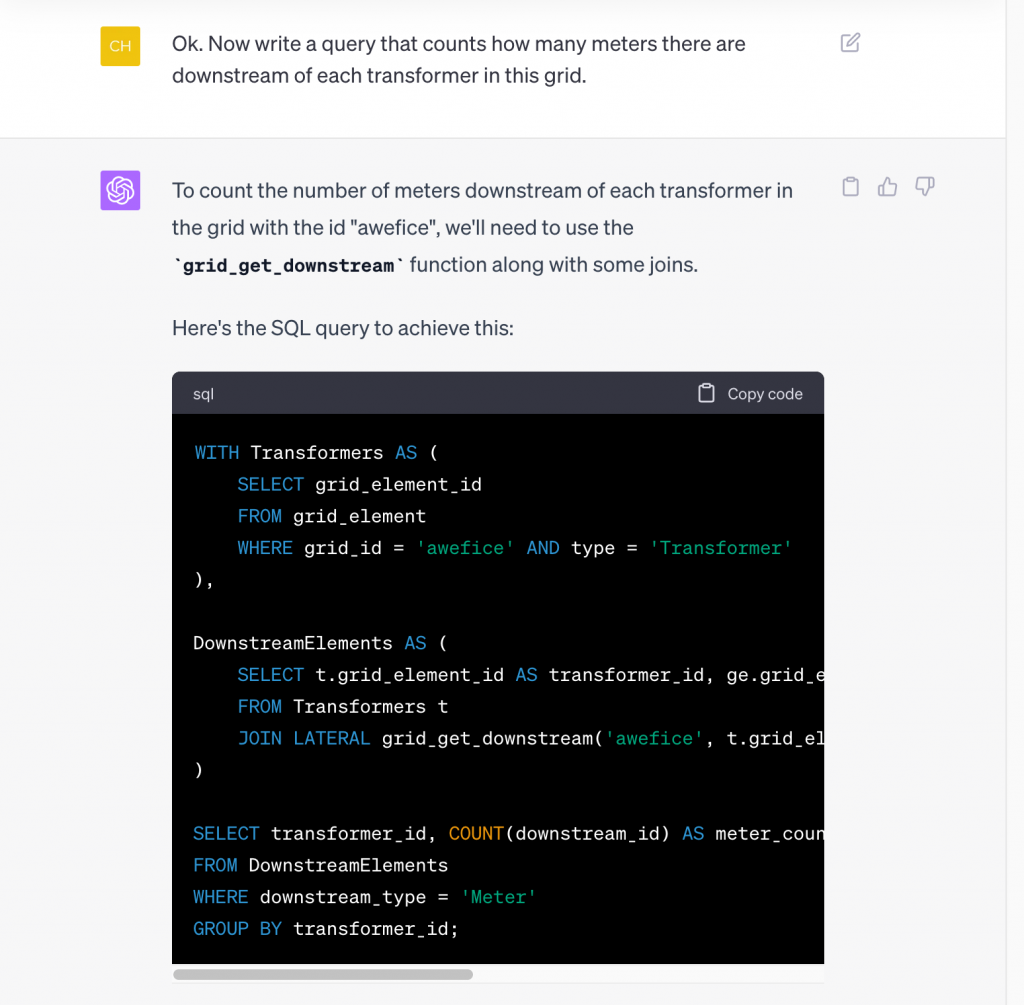Screen dimensions: 1024x1005
Task: Copy the response with the clipboard icon
Action: pyautogui.click(x=850, y=187)
